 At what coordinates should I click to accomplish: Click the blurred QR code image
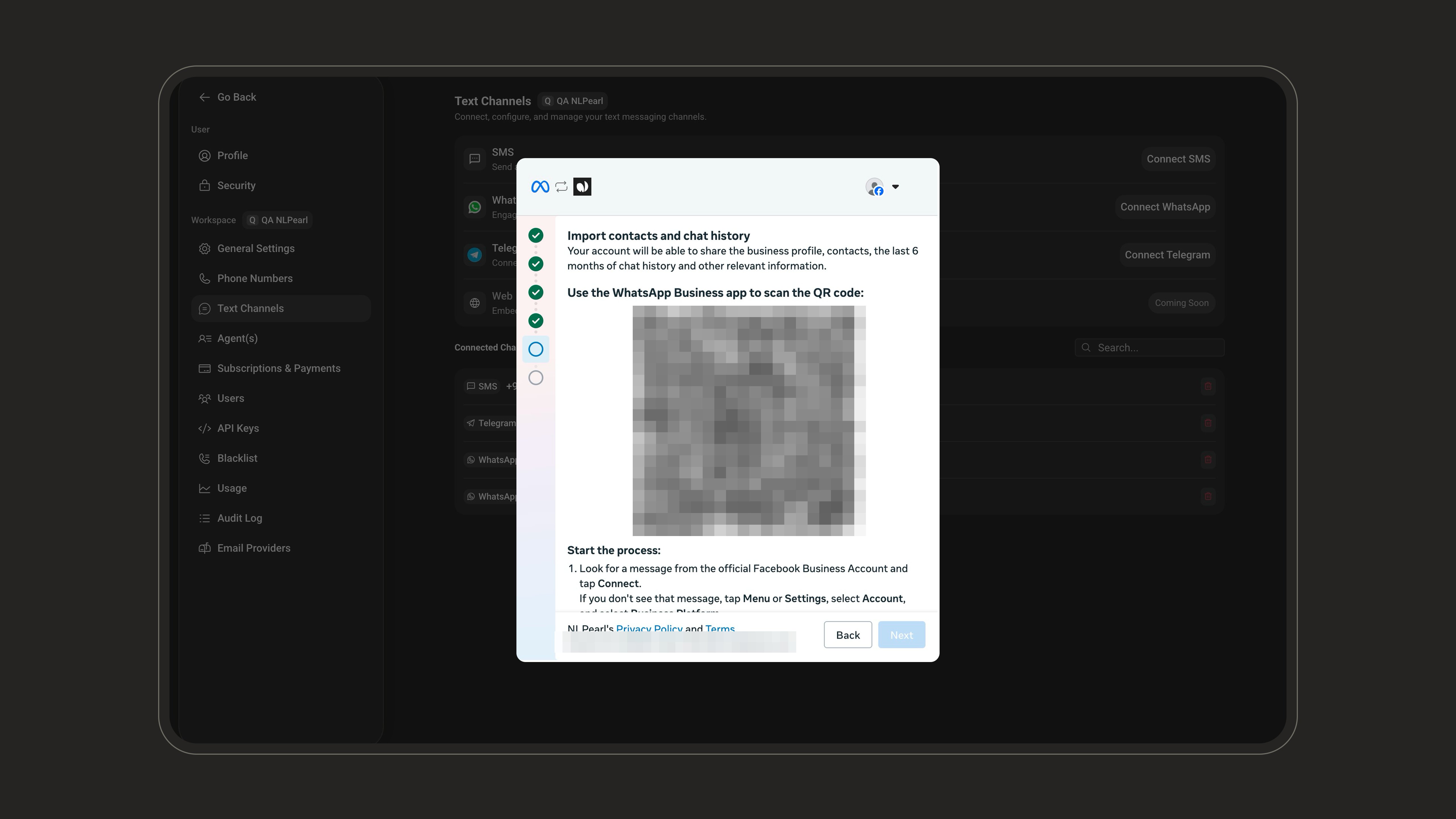coord(748,421)
